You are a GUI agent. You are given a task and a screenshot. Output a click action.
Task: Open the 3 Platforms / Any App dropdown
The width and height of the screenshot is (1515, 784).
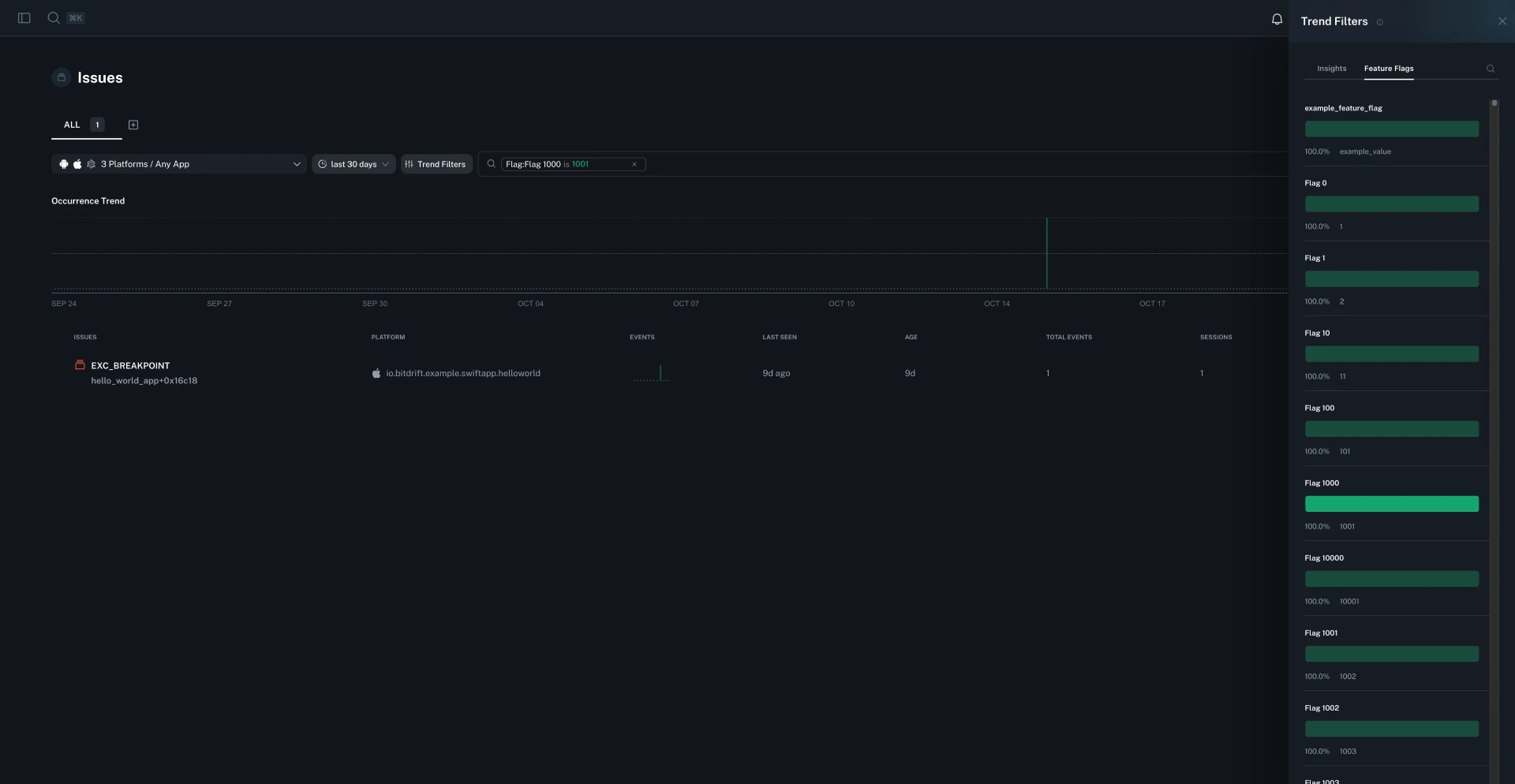click(x=179, y=164)
